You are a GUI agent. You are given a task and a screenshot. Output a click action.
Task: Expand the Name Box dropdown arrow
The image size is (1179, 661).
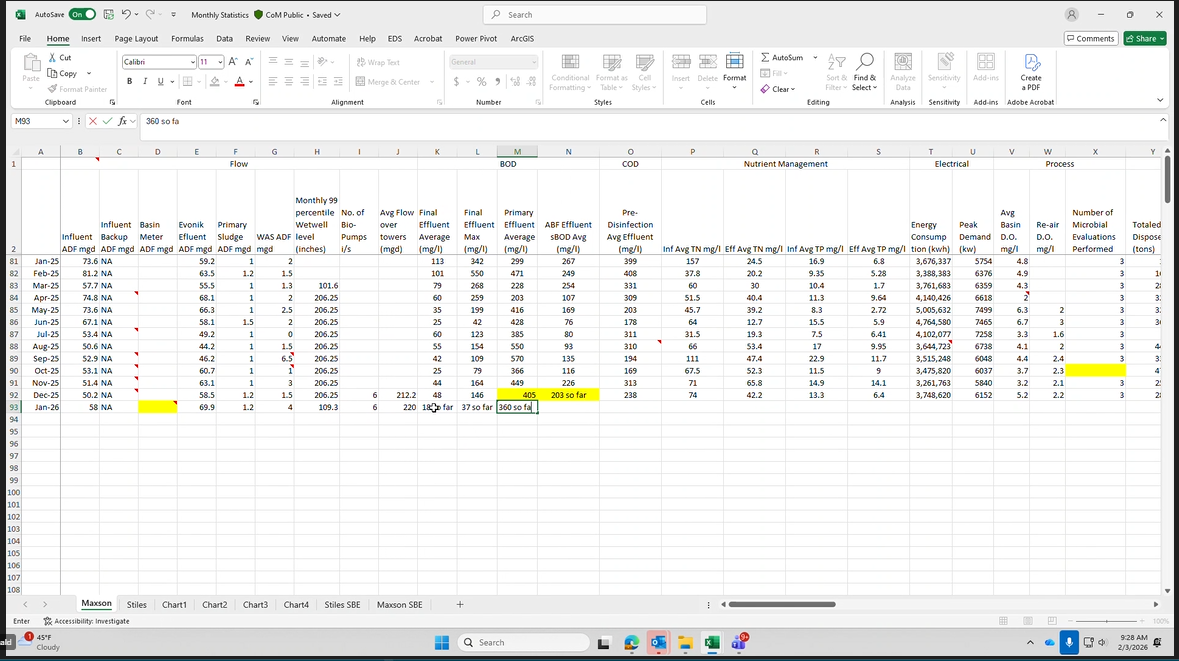[x=66, y=121]
